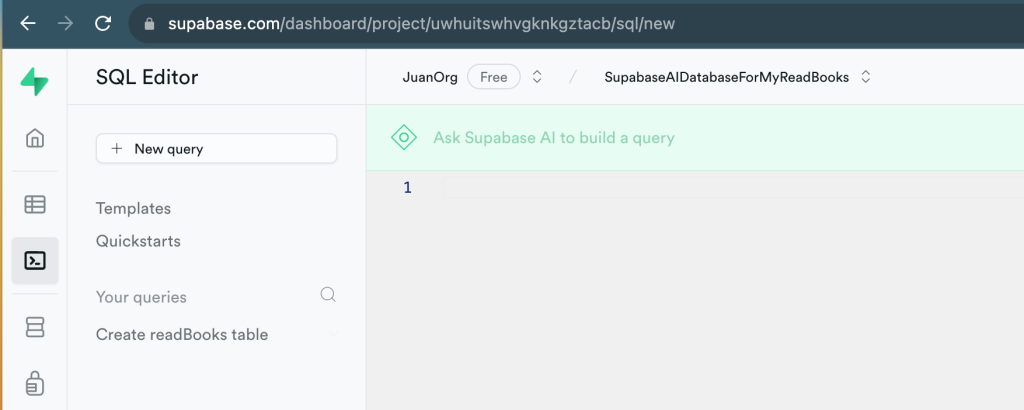Click line 1 in the SQL editor
The height and width of the screenshot is (410, 1024).
coord(733,188)
